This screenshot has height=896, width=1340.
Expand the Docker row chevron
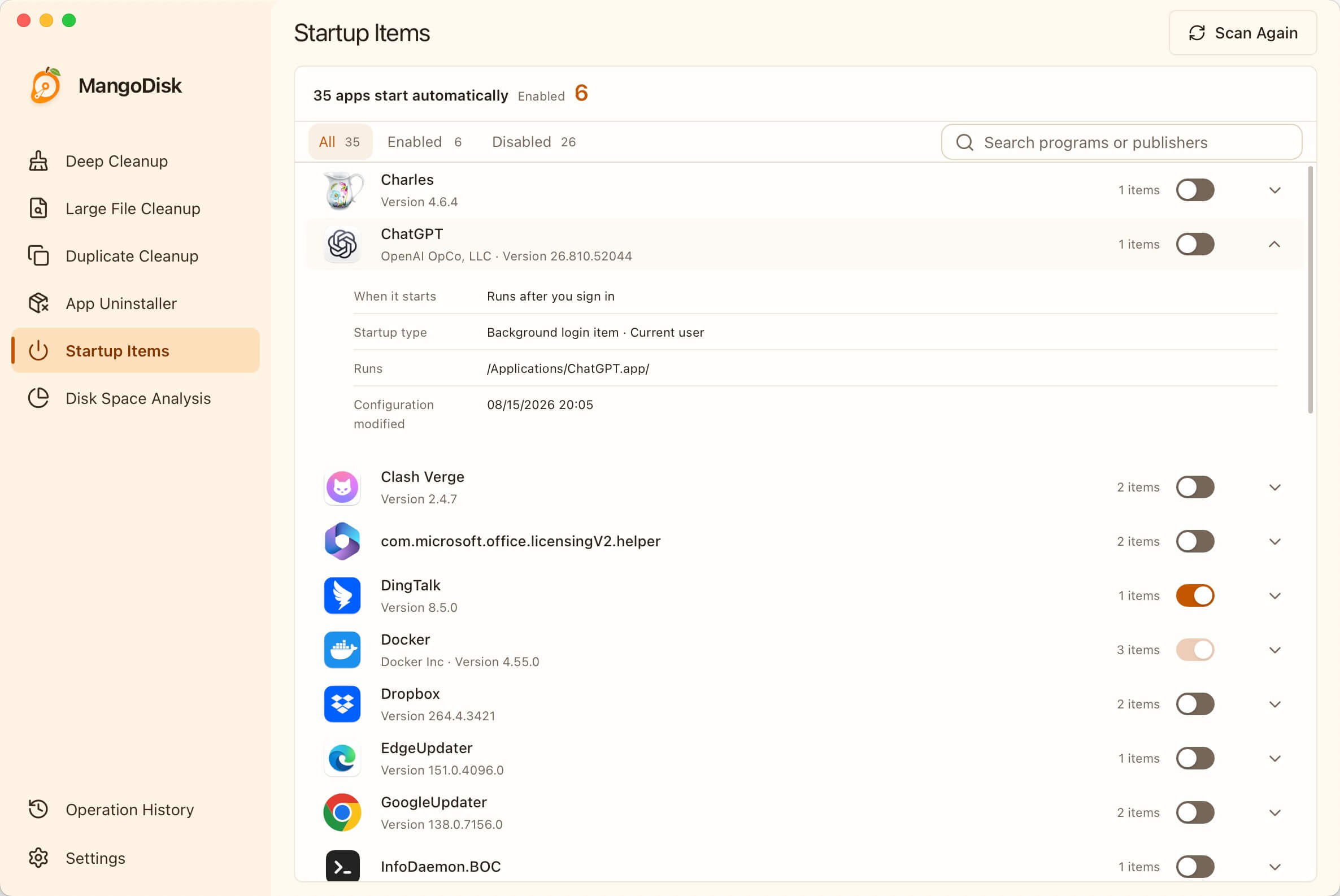coord(1275,650)
